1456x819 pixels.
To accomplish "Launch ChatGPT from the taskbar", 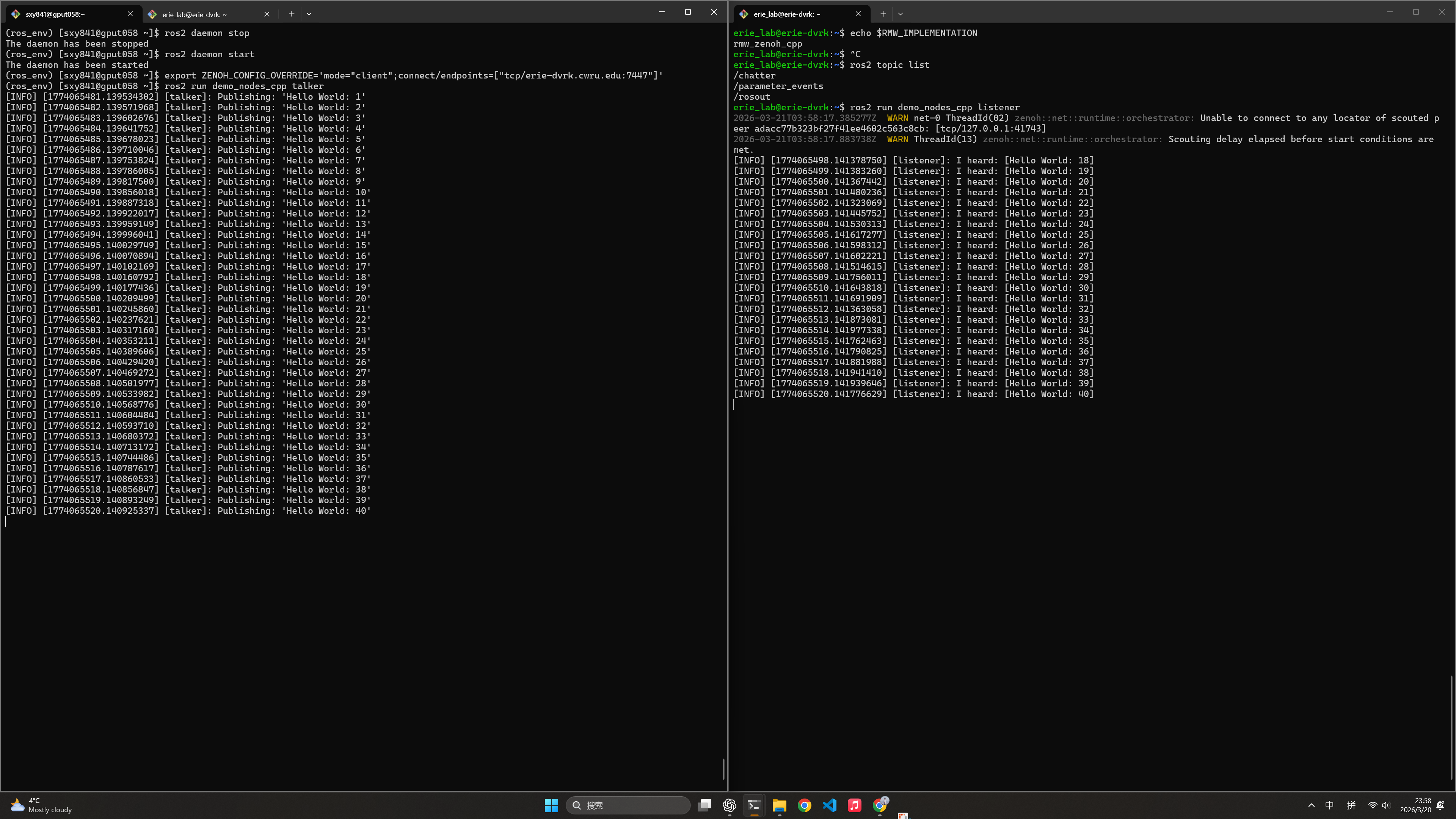I will click(729, 805).
